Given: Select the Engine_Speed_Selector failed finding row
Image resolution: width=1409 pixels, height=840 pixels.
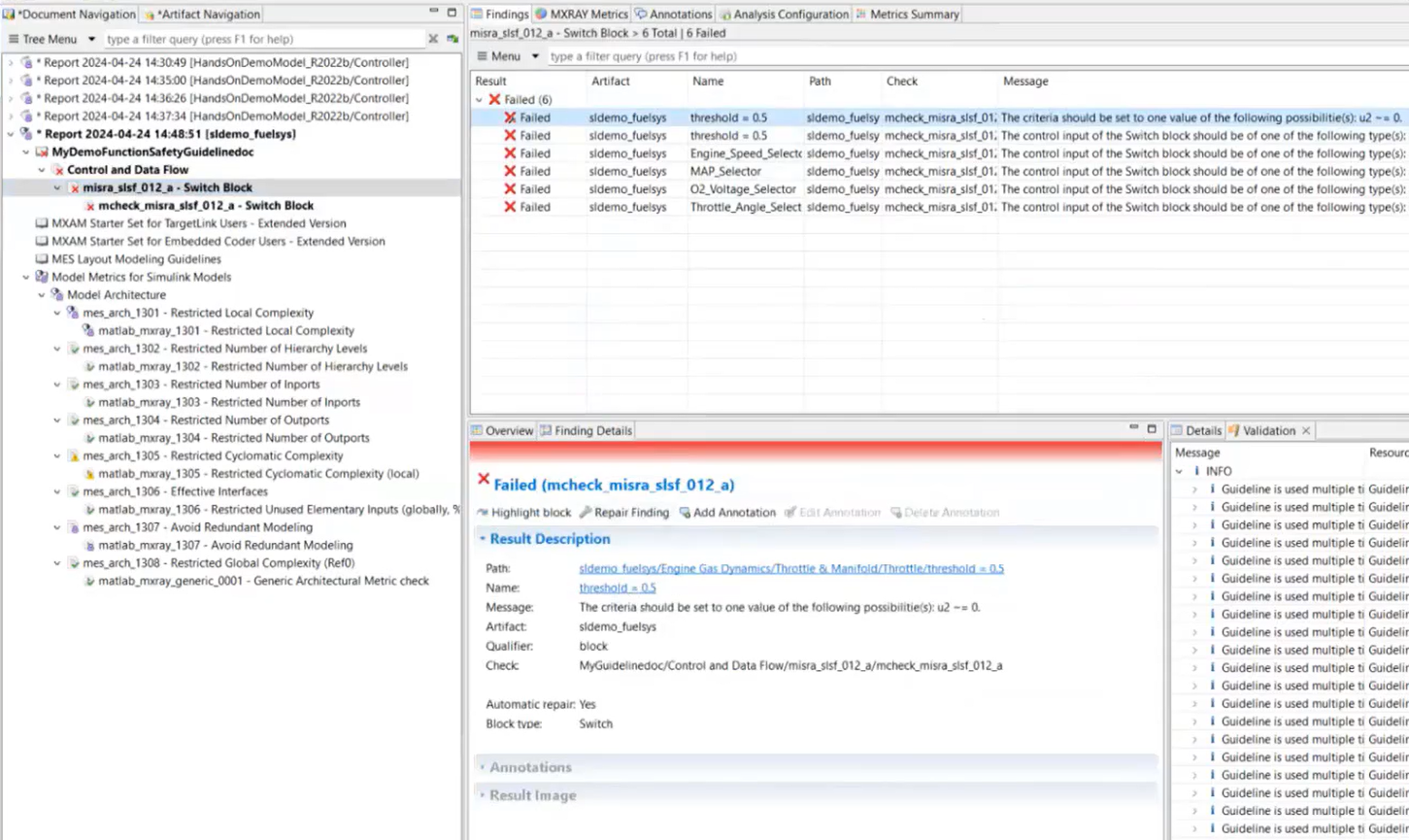Looking at the screenshot, I should pyautogui.click(x=940, y=153).
